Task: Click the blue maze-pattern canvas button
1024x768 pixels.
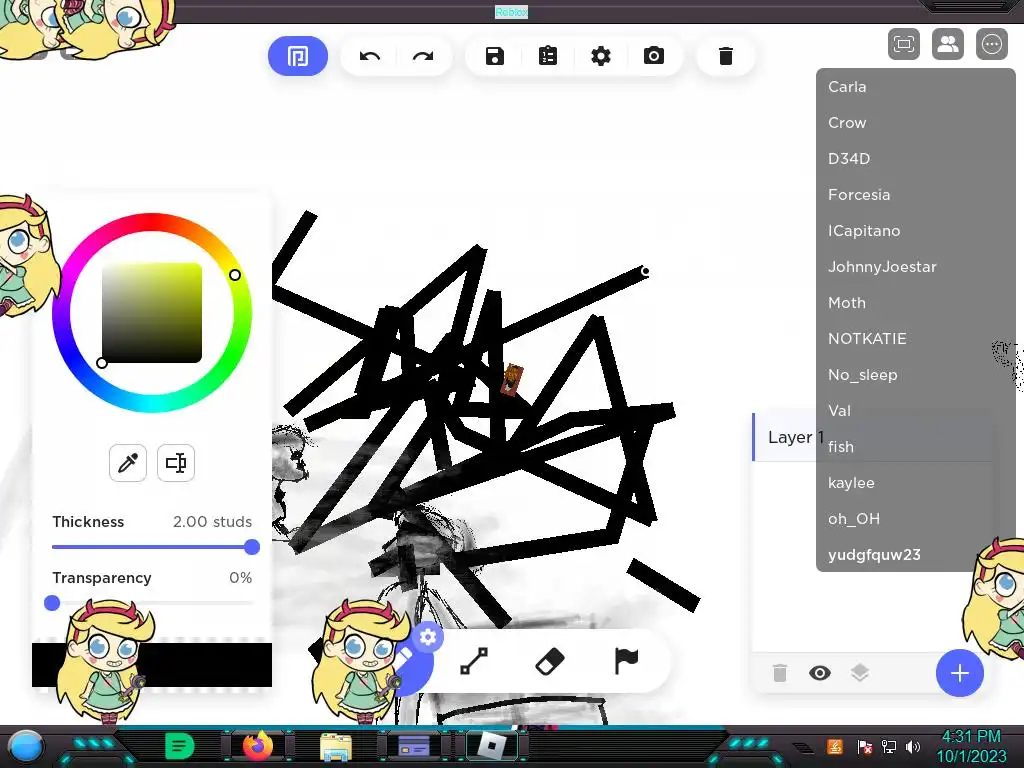Action: [298, 56]
